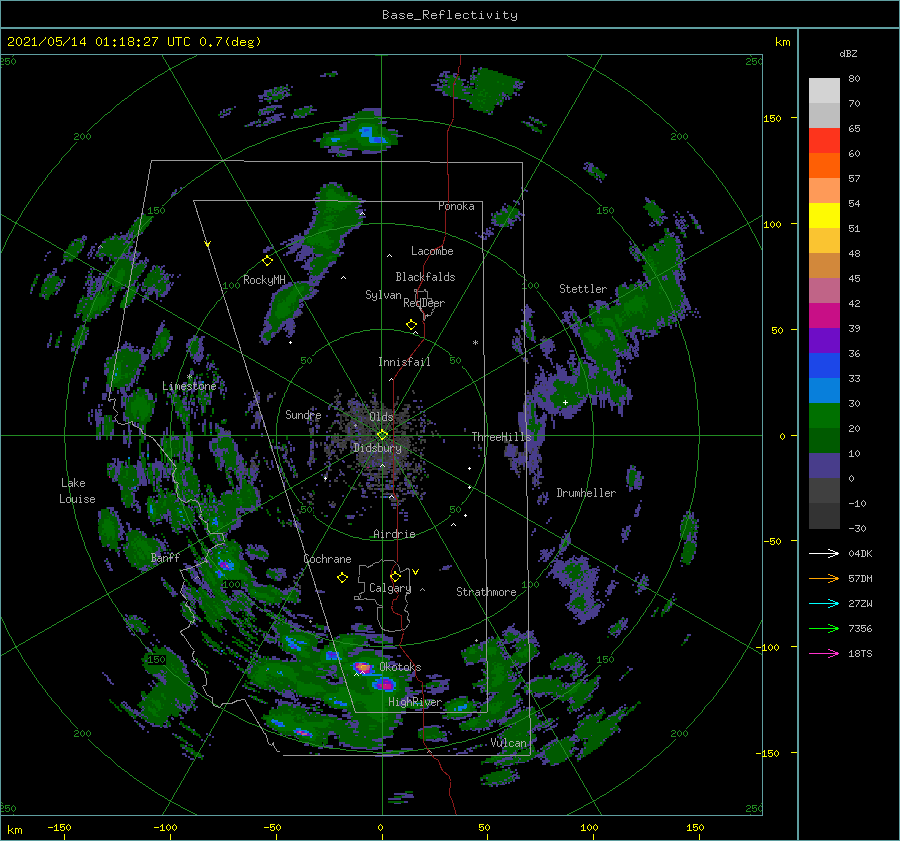Click the magenta 18TS arrow symbol
The width and height of the screenshot is (900, 841).
tap(824, 653)
